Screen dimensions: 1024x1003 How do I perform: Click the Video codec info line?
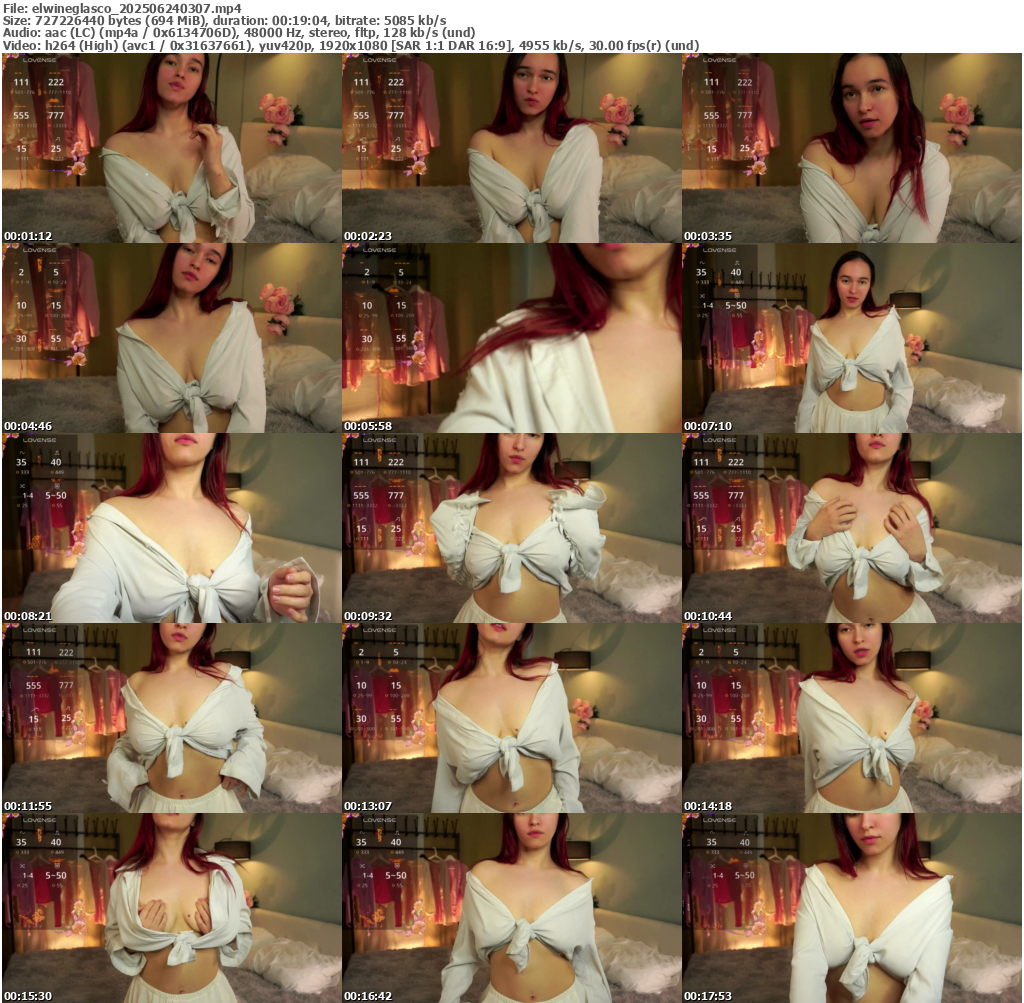tap(350, 45)
